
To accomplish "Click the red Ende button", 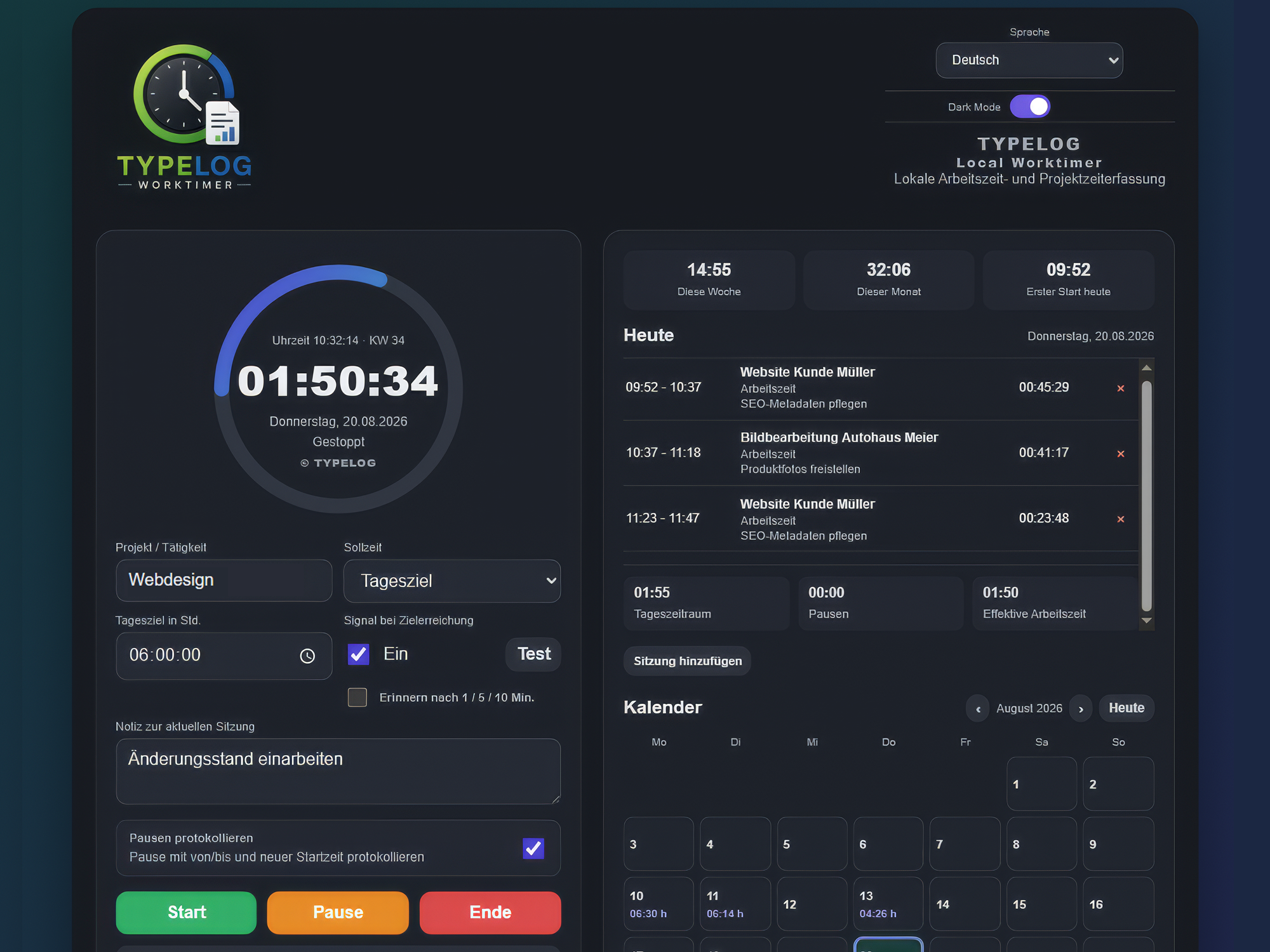I will coord(490,913).
